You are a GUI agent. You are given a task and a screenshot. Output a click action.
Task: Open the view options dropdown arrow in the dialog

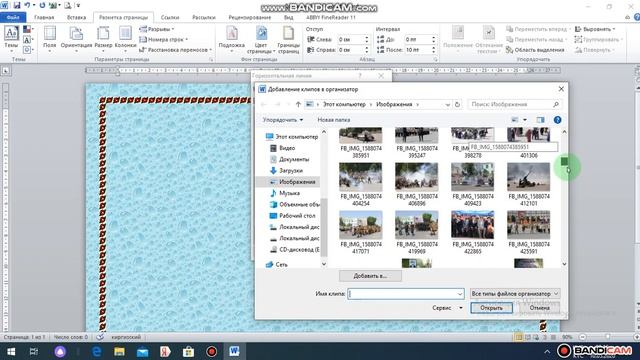tap(525, 120)
